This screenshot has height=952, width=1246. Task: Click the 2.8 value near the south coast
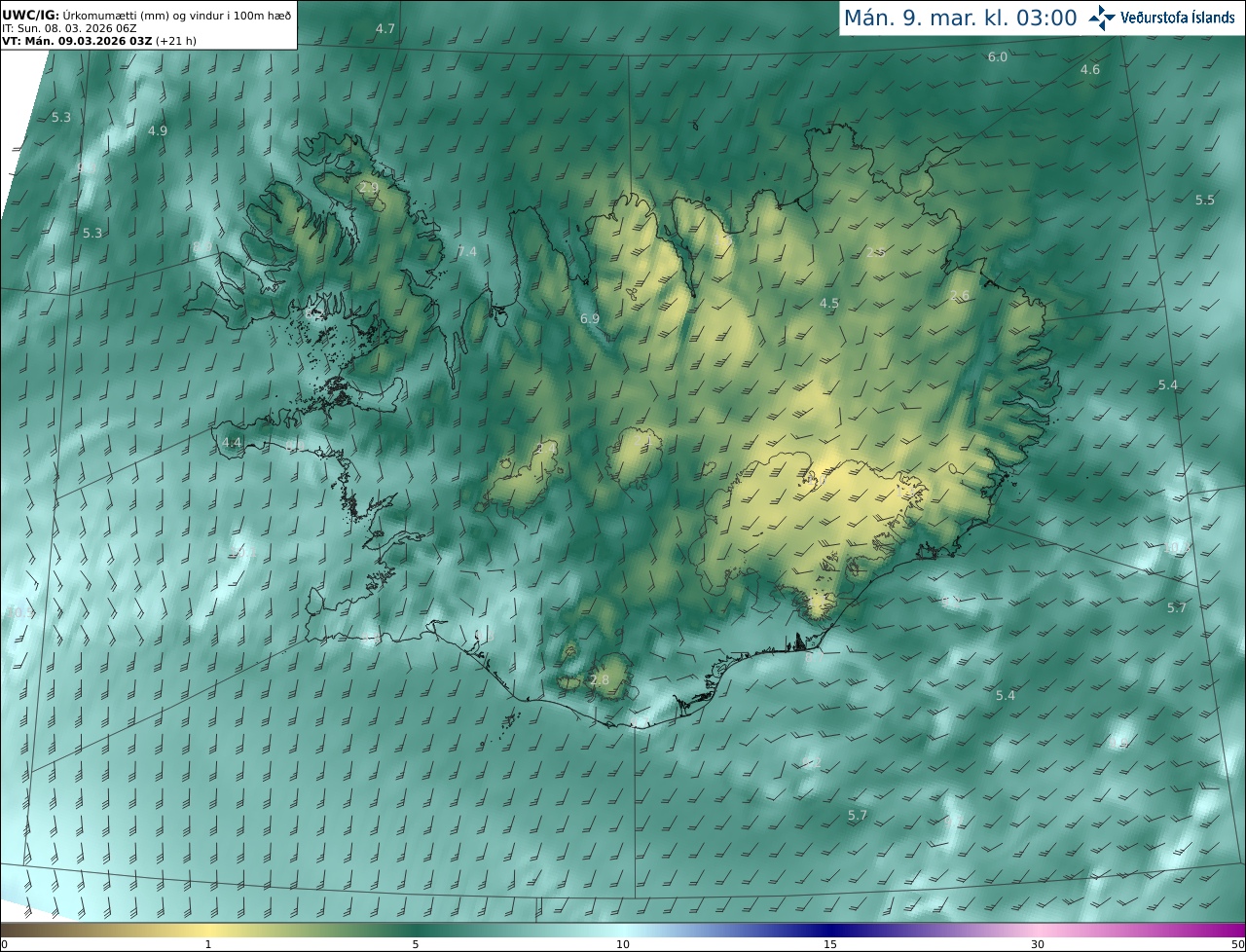pos(600,680)
